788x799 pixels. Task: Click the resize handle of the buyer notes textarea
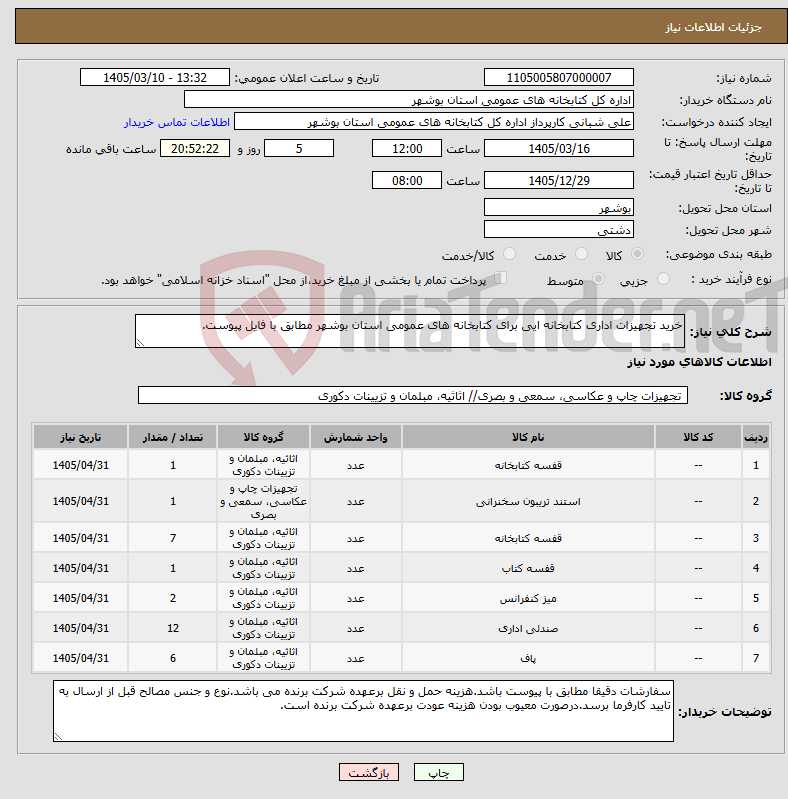pos(58,737)
